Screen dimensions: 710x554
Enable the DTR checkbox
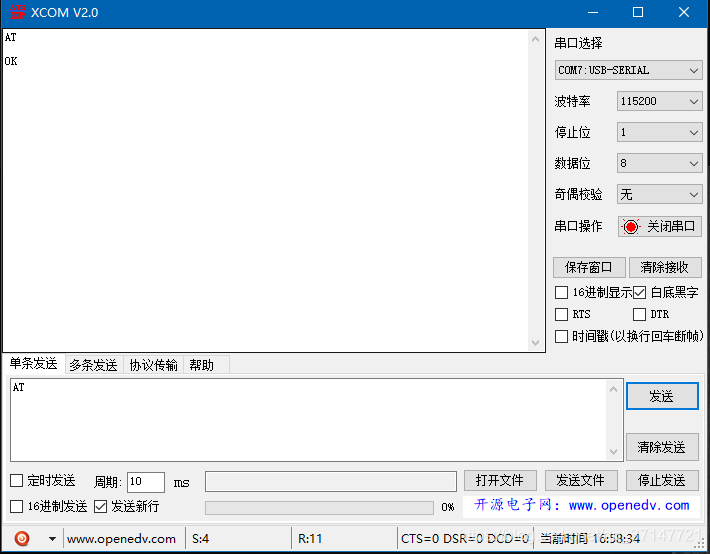(x=639, y=314)
